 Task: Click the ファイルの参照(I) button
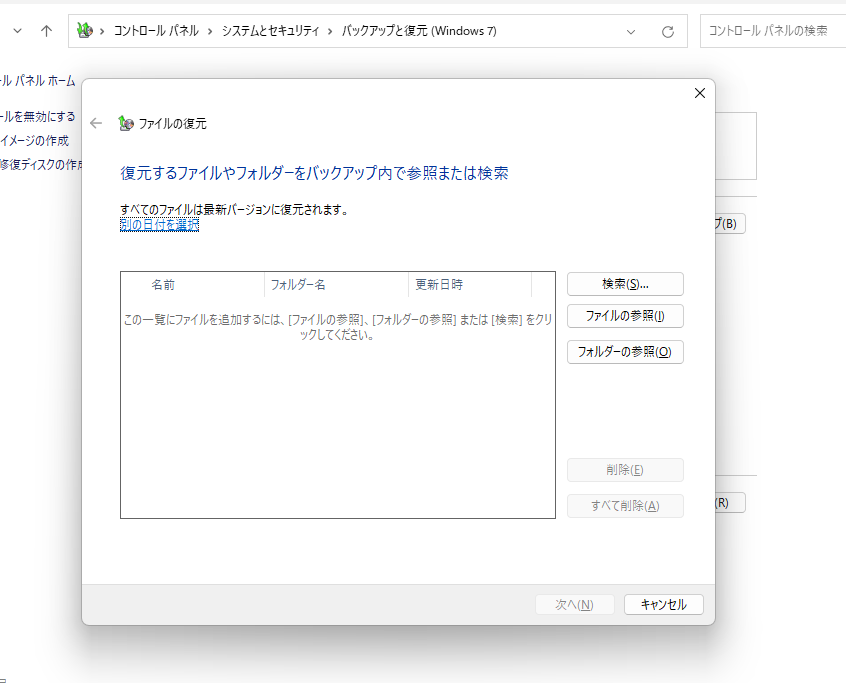[625, 316]
